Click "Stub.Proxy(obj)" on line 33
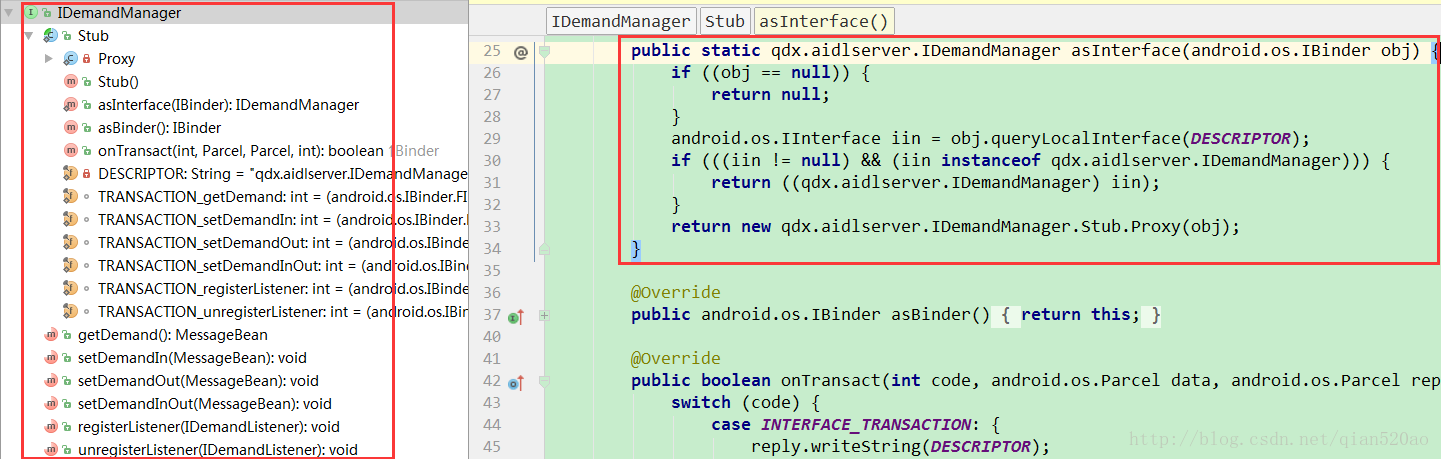The height and width of the screenshot is (459, 1441). [1160, 227]
